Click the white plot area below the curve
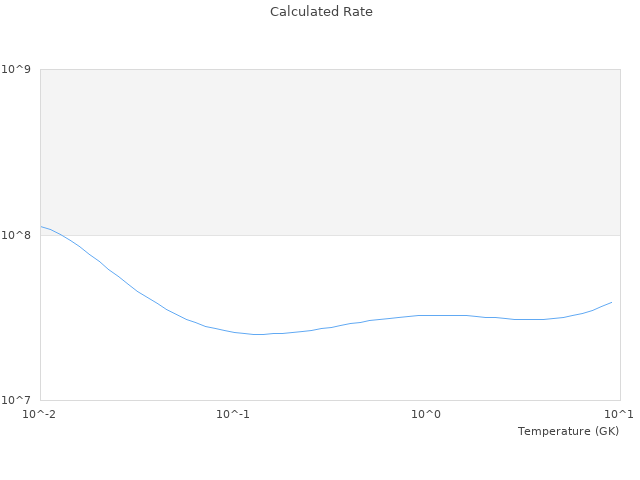 coord(330,370)
